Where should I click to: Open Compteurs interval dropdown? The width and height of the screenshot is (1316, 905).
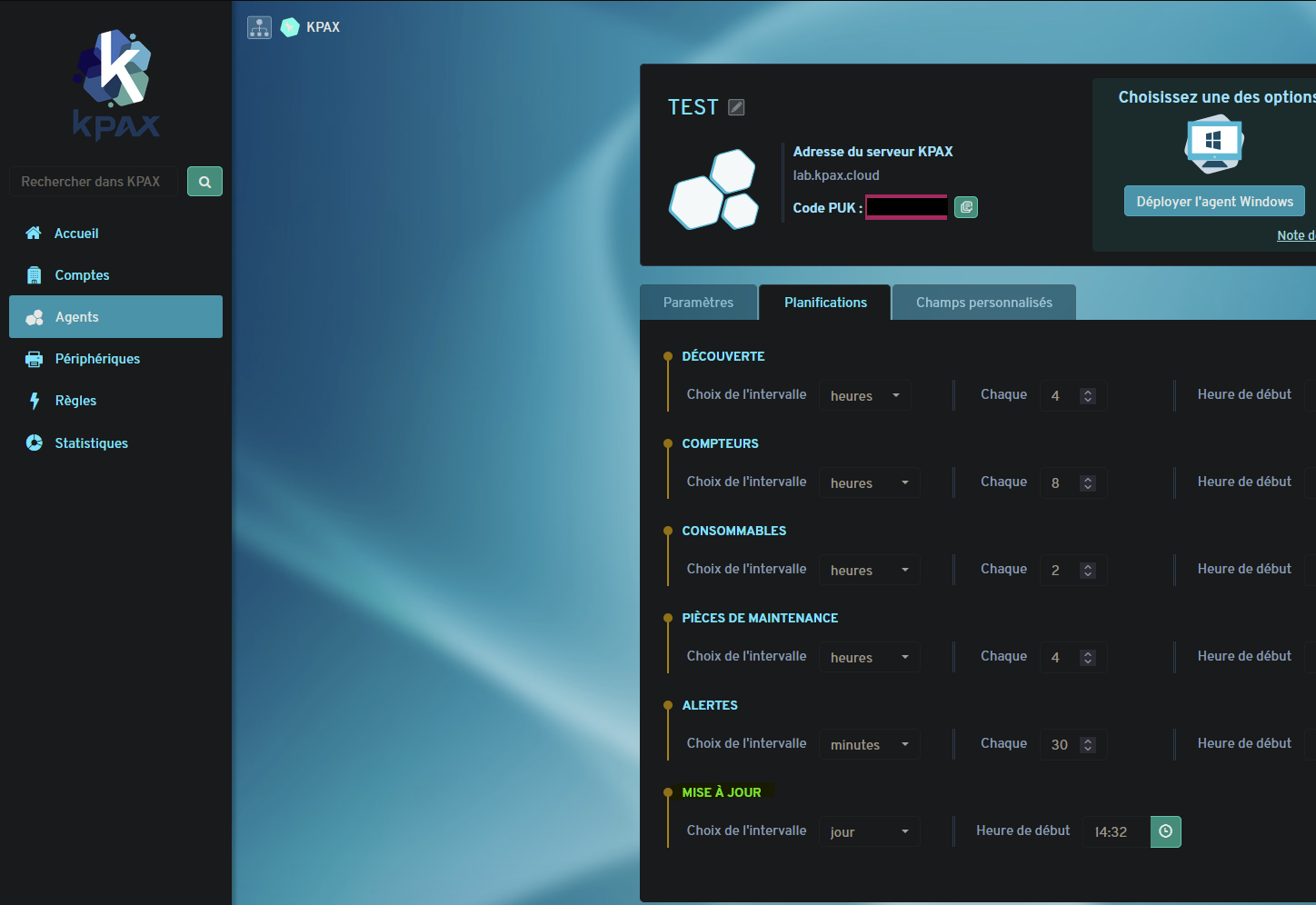point(869,482)
